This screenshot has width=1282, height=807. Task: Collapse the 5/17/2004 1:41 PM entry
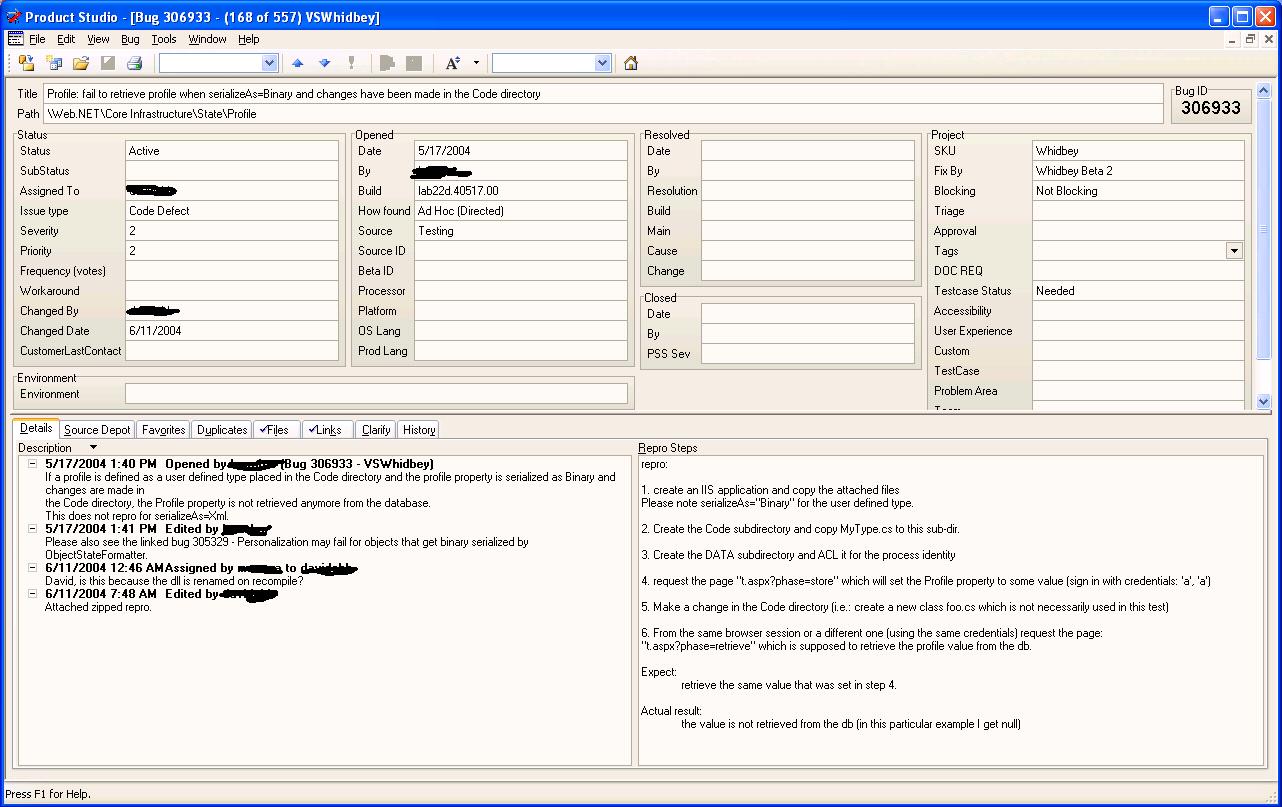pos(33,529)
